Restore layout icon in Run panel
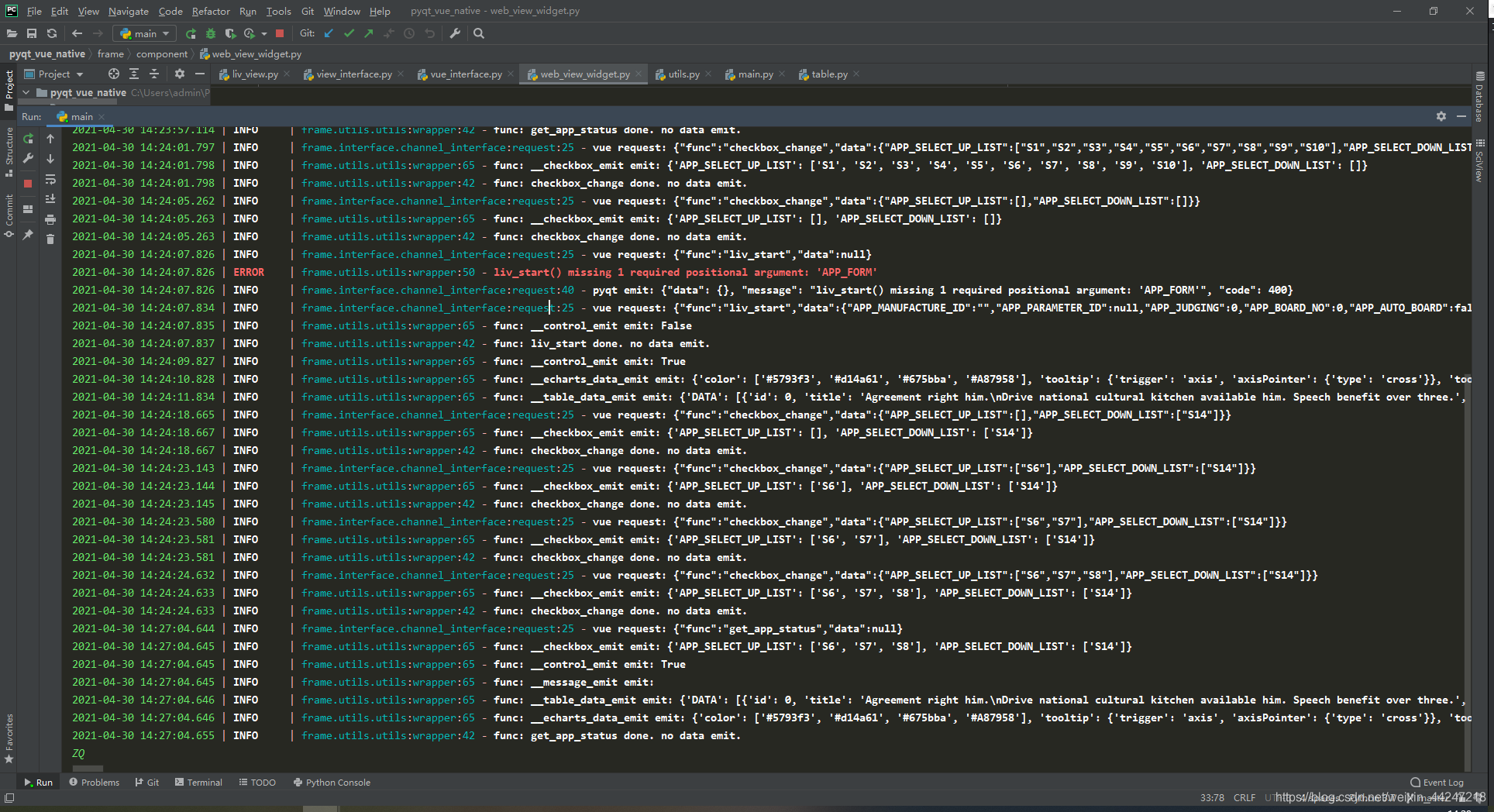1494x812 pixels. point(28,209)
